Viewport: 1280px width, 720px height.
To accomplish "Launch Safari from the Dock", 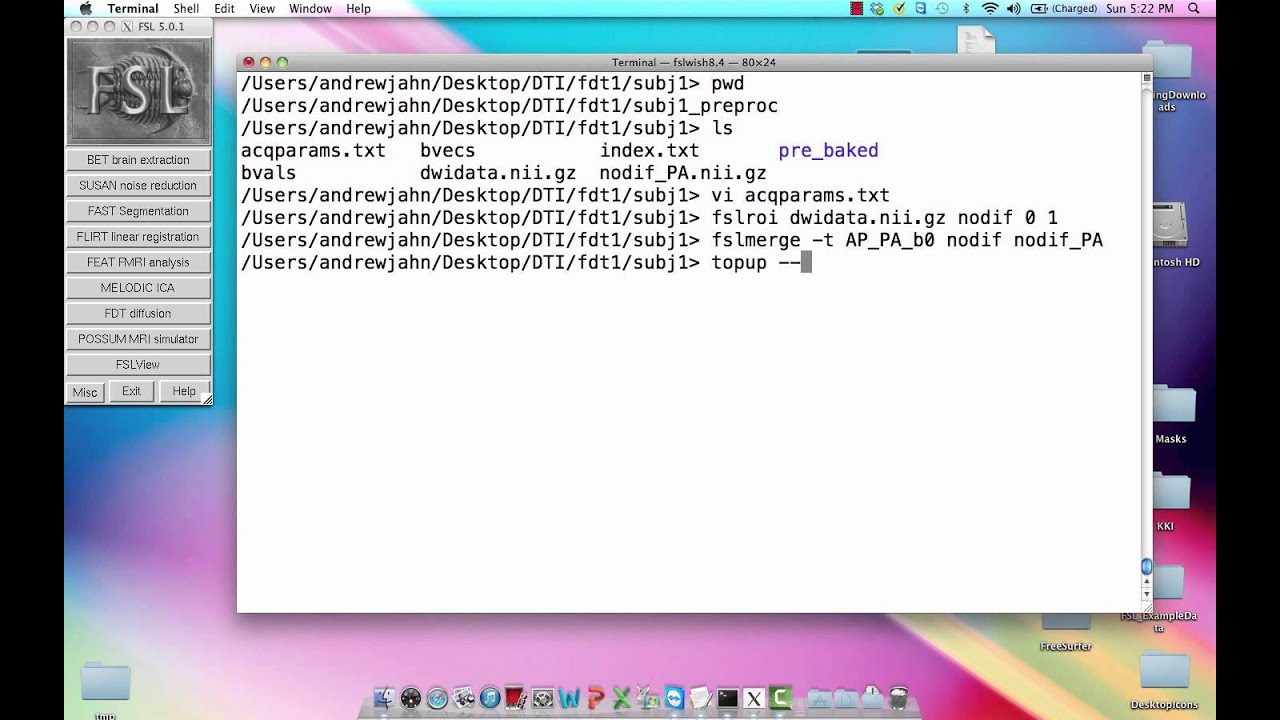I will (437, 698).
